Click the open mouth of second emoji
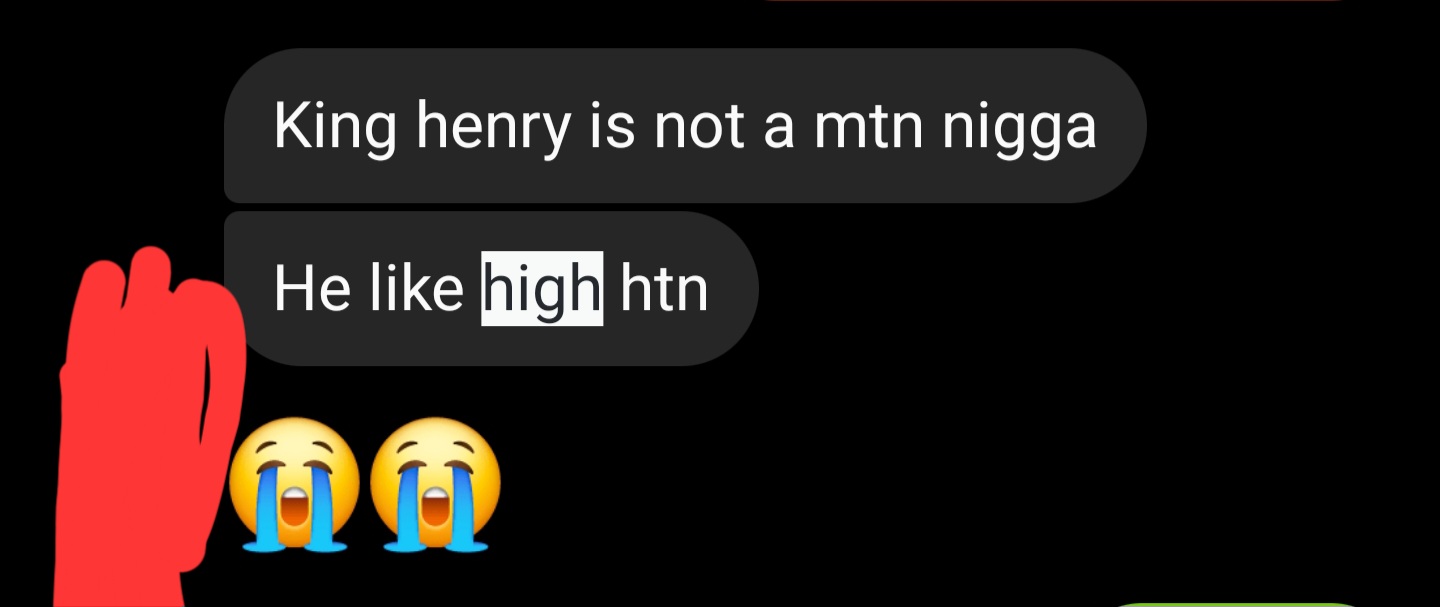Viewport: 1440px width, 607px height. [x=435, y=505]
